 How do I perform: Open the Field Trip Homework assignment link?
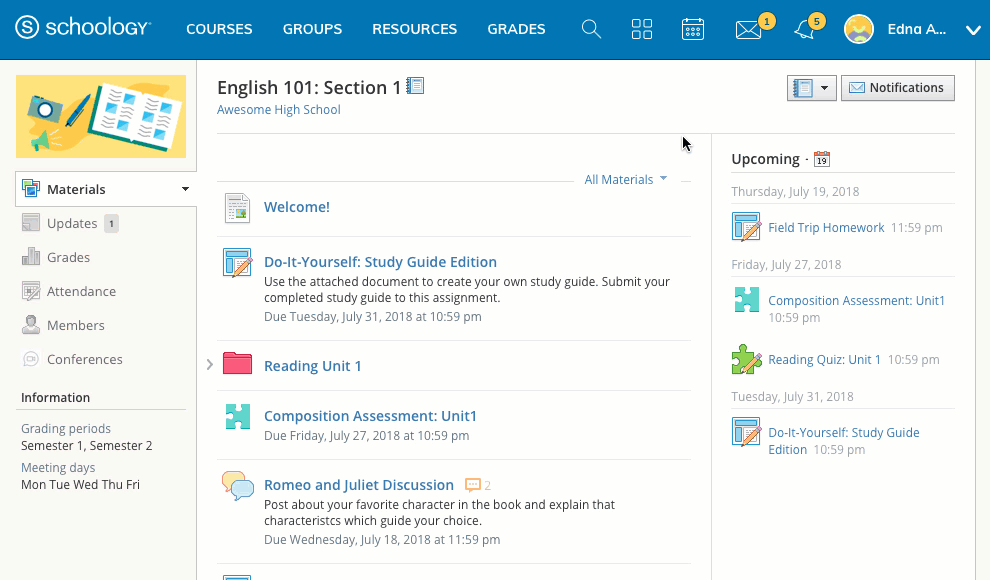click(826, 227)
